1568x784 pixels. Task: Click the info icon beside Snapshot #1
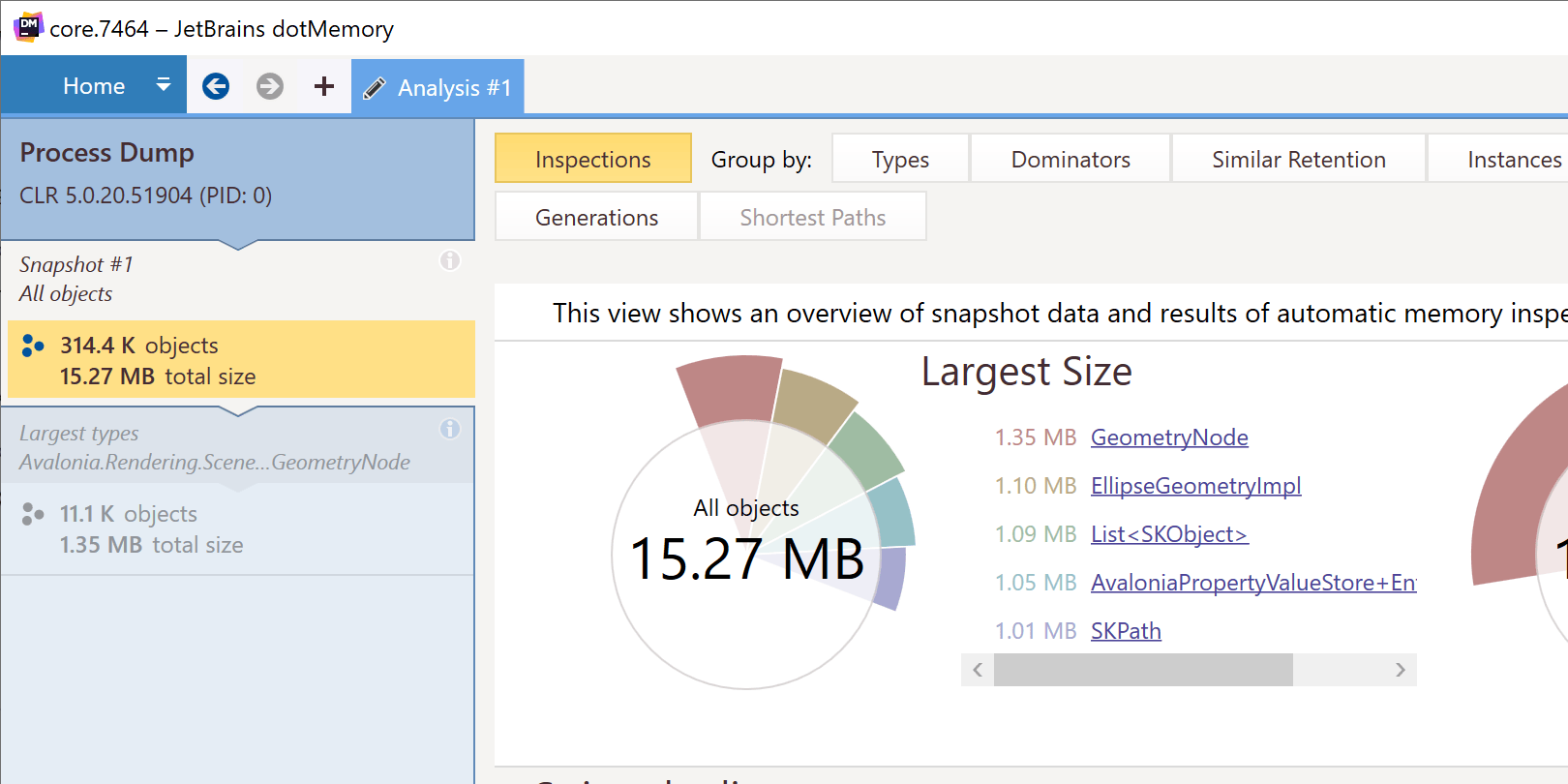pos(450,260)
